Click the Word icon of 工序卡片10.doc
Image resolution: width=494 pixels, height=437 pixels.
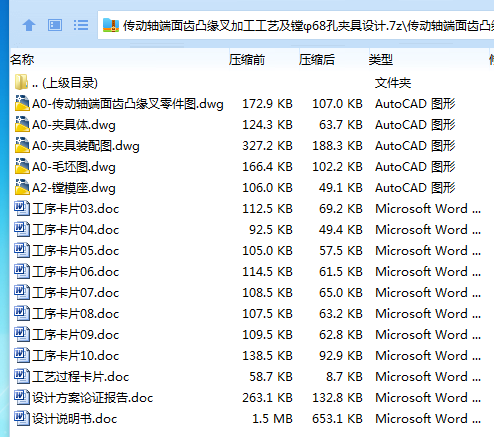click(22, 355)
